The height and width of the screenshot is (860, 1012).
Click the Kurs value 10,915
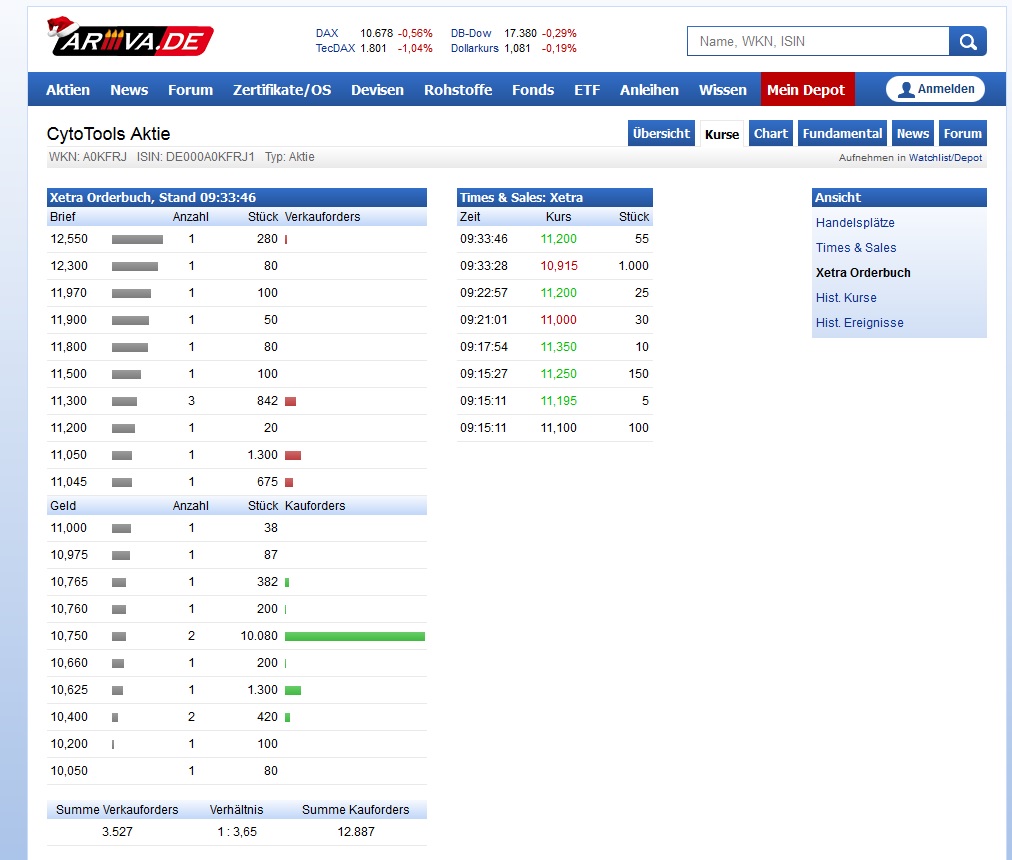(559, 266)
